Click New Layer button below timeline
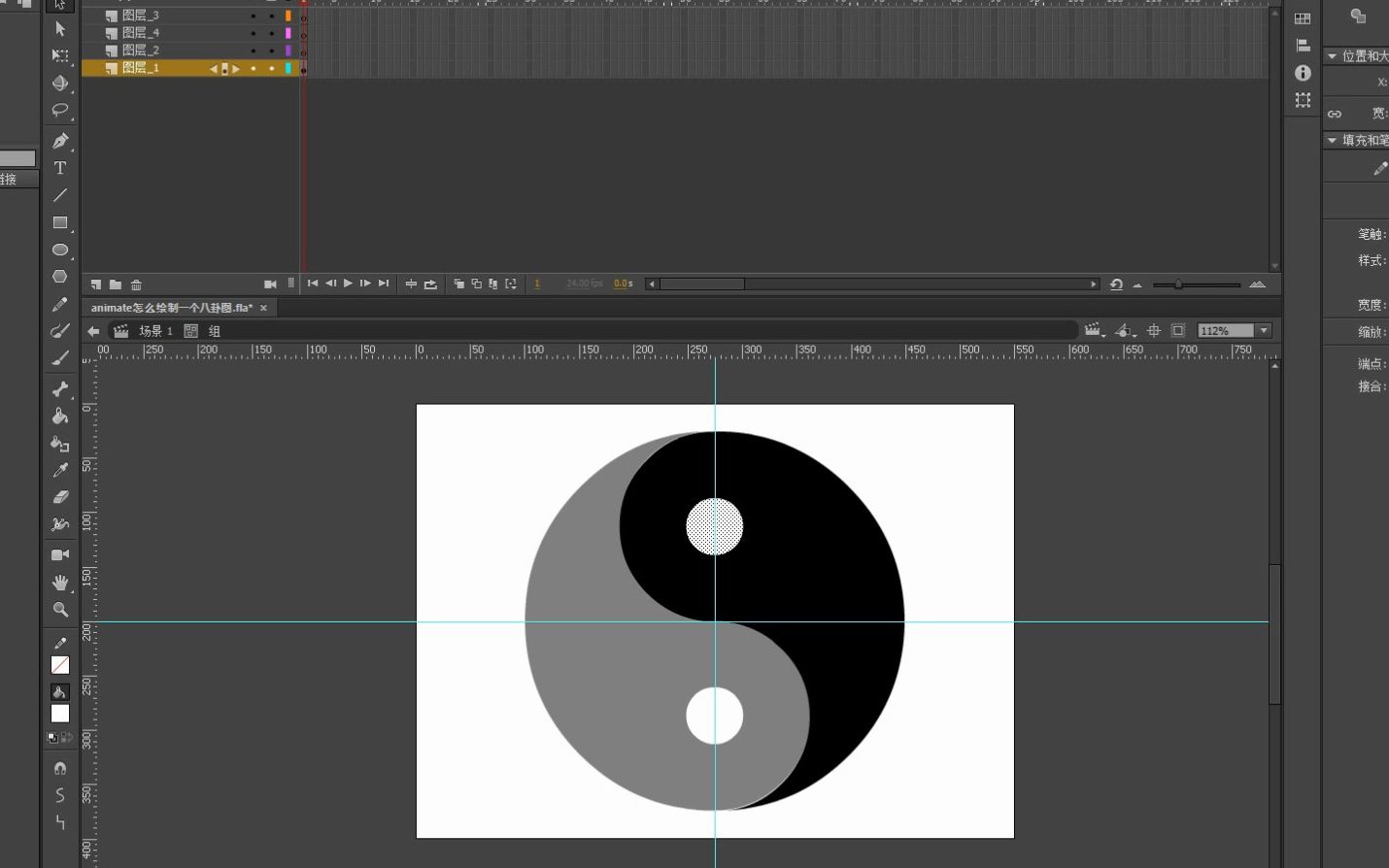Image resolution: width=1389 pixels, height=868 pixels. [x=94, y=284]
